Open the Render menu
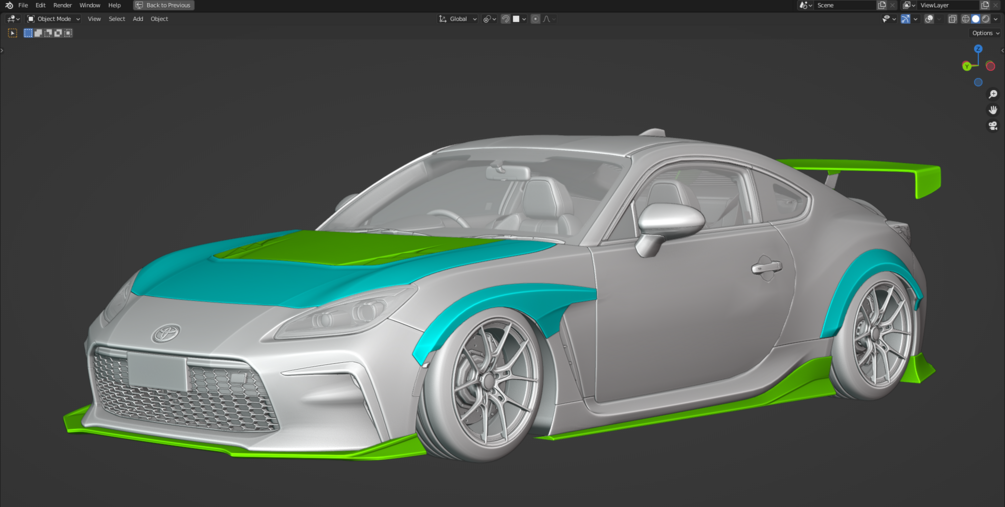The height and width of the screenshot is (507, 1005). pyautogui.click(x=62, y=5)
